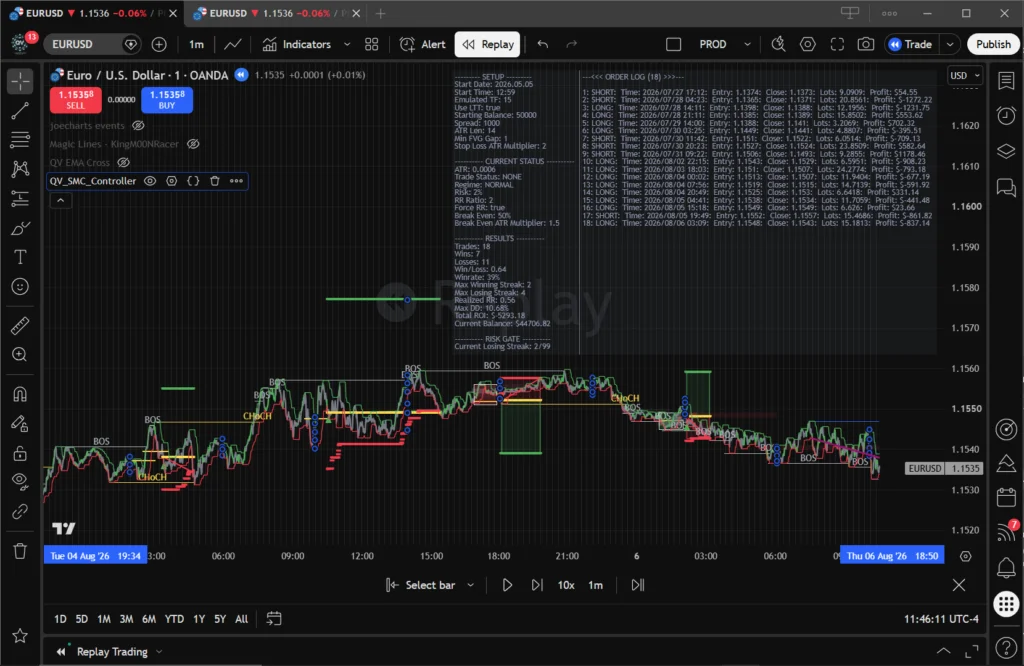Select the 1D time range

(60, 619)
